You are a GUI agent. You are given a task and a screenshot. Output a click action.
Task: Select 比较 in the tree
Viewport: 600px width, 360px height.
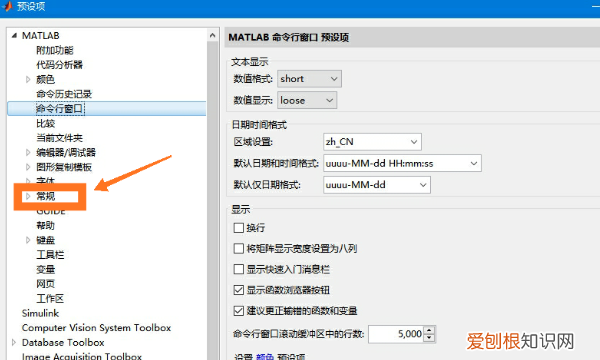pos(46,123)
